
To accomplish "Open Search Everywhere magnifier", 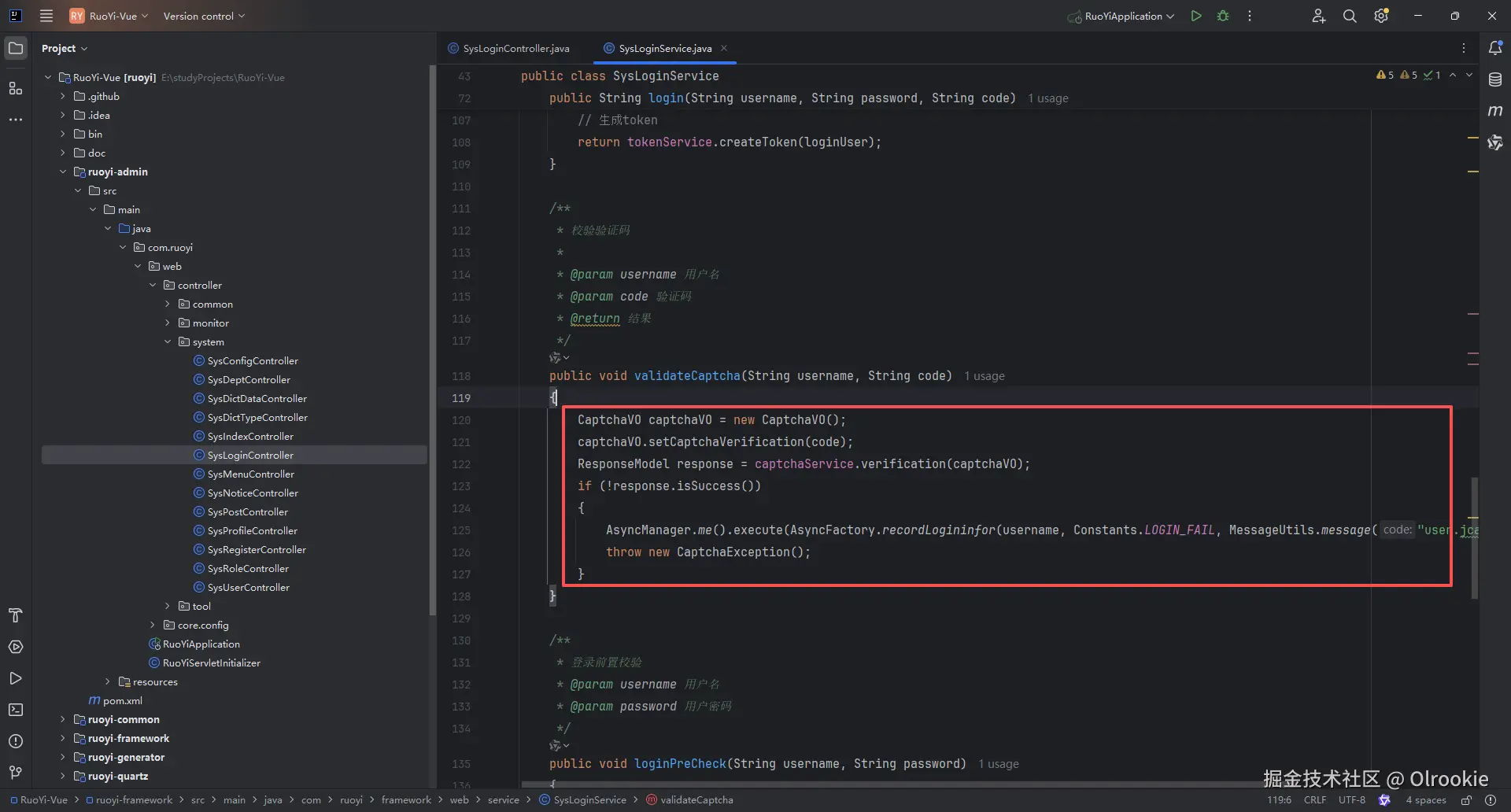I will click(x=1350, y=16).
